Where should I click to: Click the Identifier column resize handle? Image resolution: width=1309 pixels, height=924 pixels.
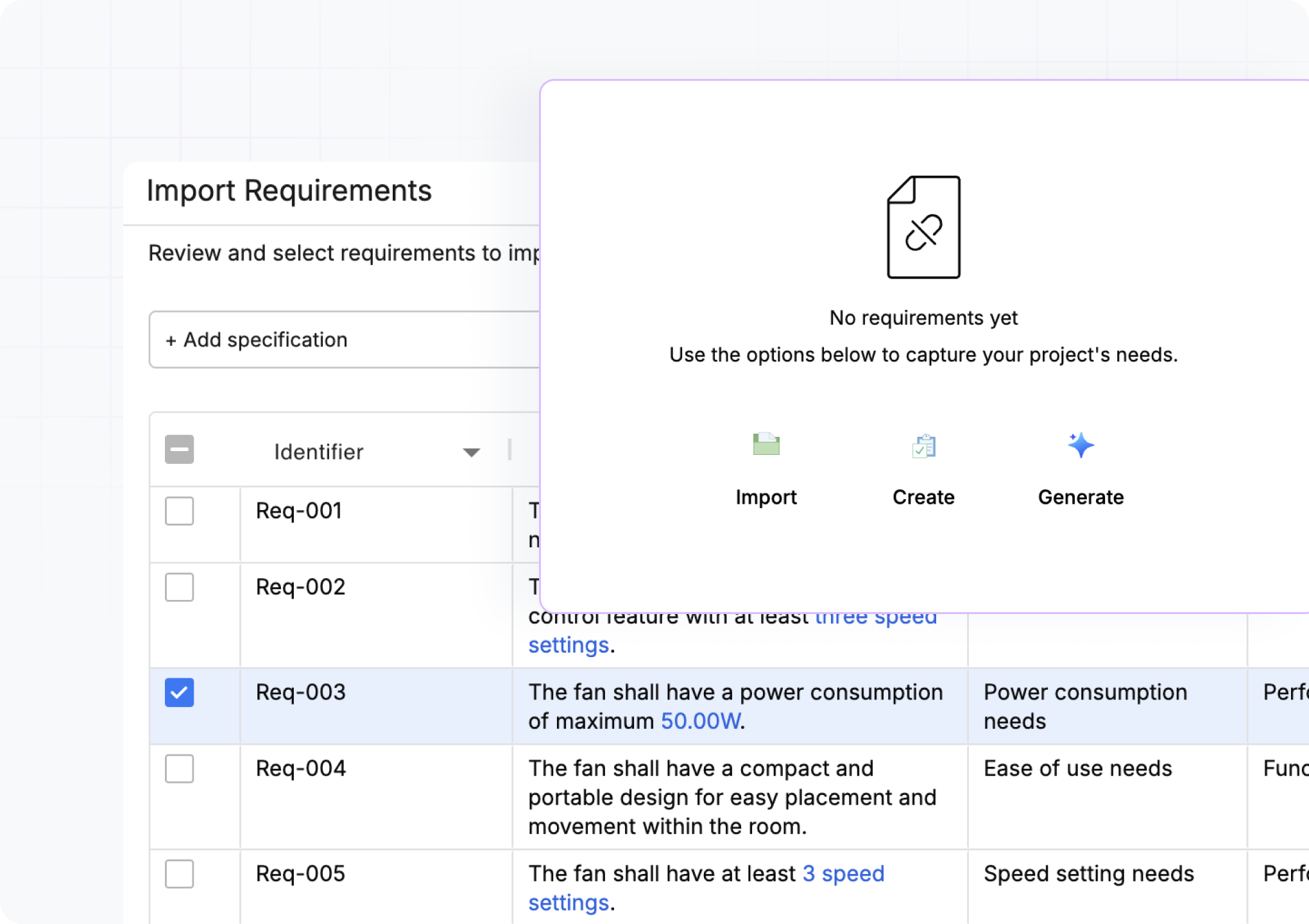click(509, 450)
